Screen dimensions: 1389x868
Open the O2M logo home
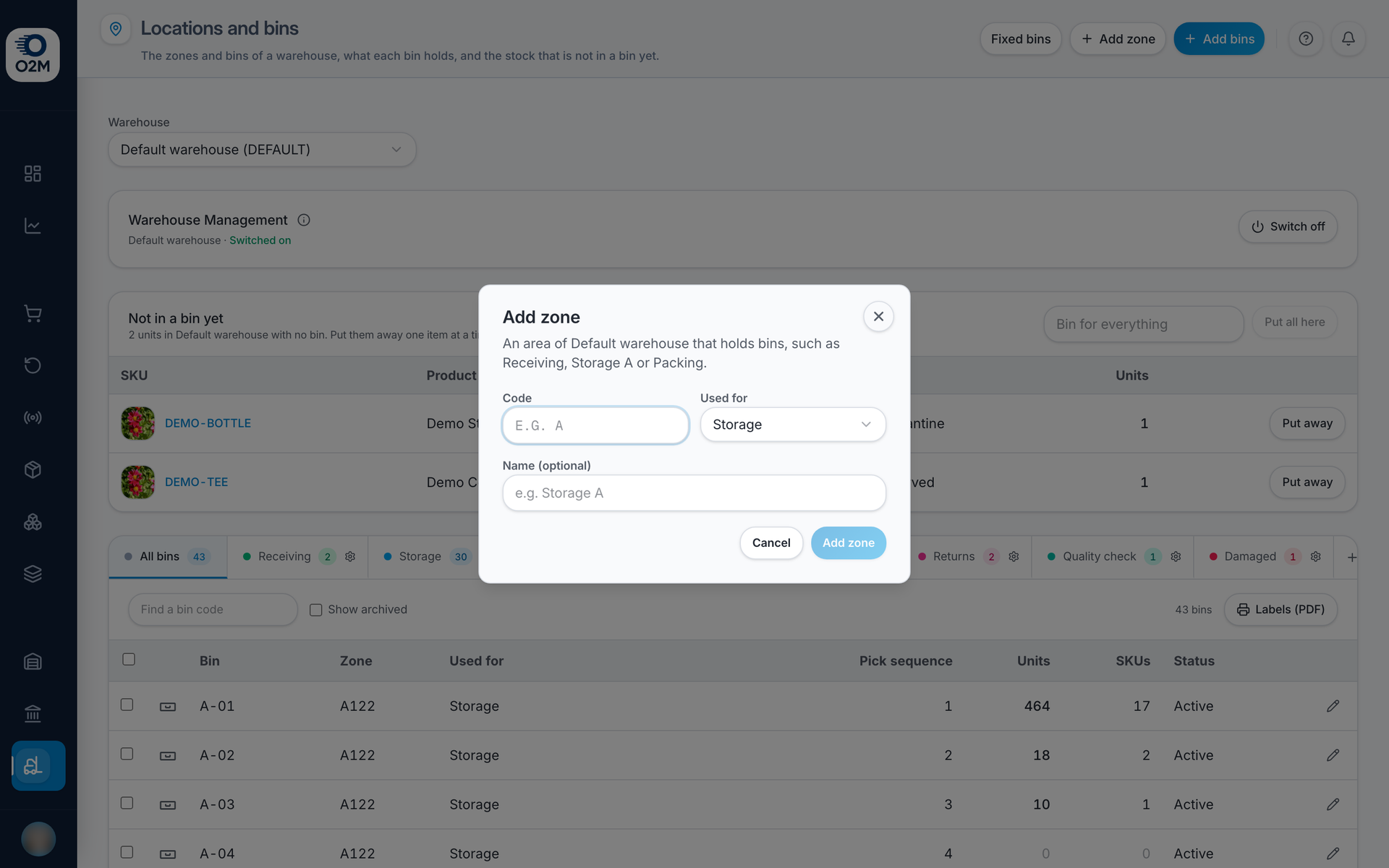[33, 55]
